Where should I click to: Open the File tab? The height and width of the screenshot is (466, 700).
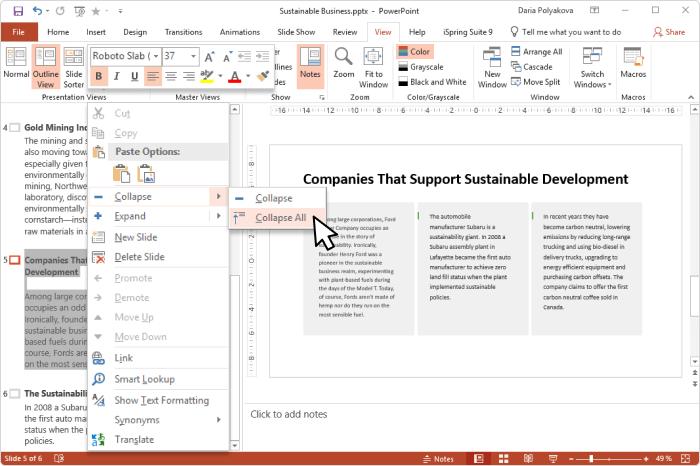tap(19, 32)
